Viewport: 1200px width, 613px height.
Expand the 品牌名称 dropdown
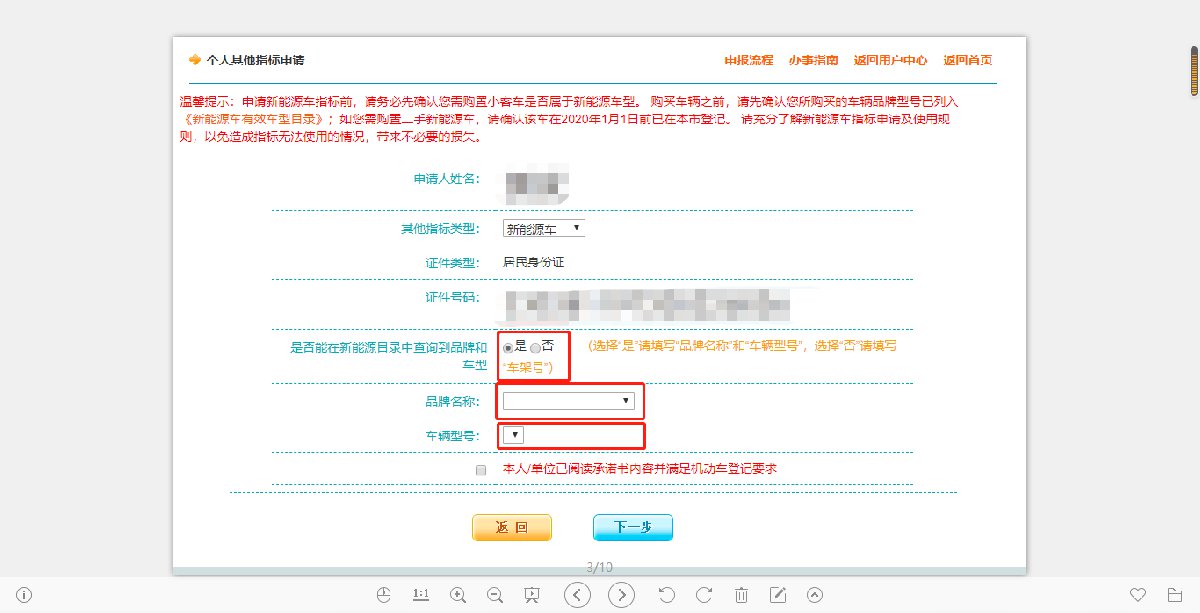click(x=569, y=401)
